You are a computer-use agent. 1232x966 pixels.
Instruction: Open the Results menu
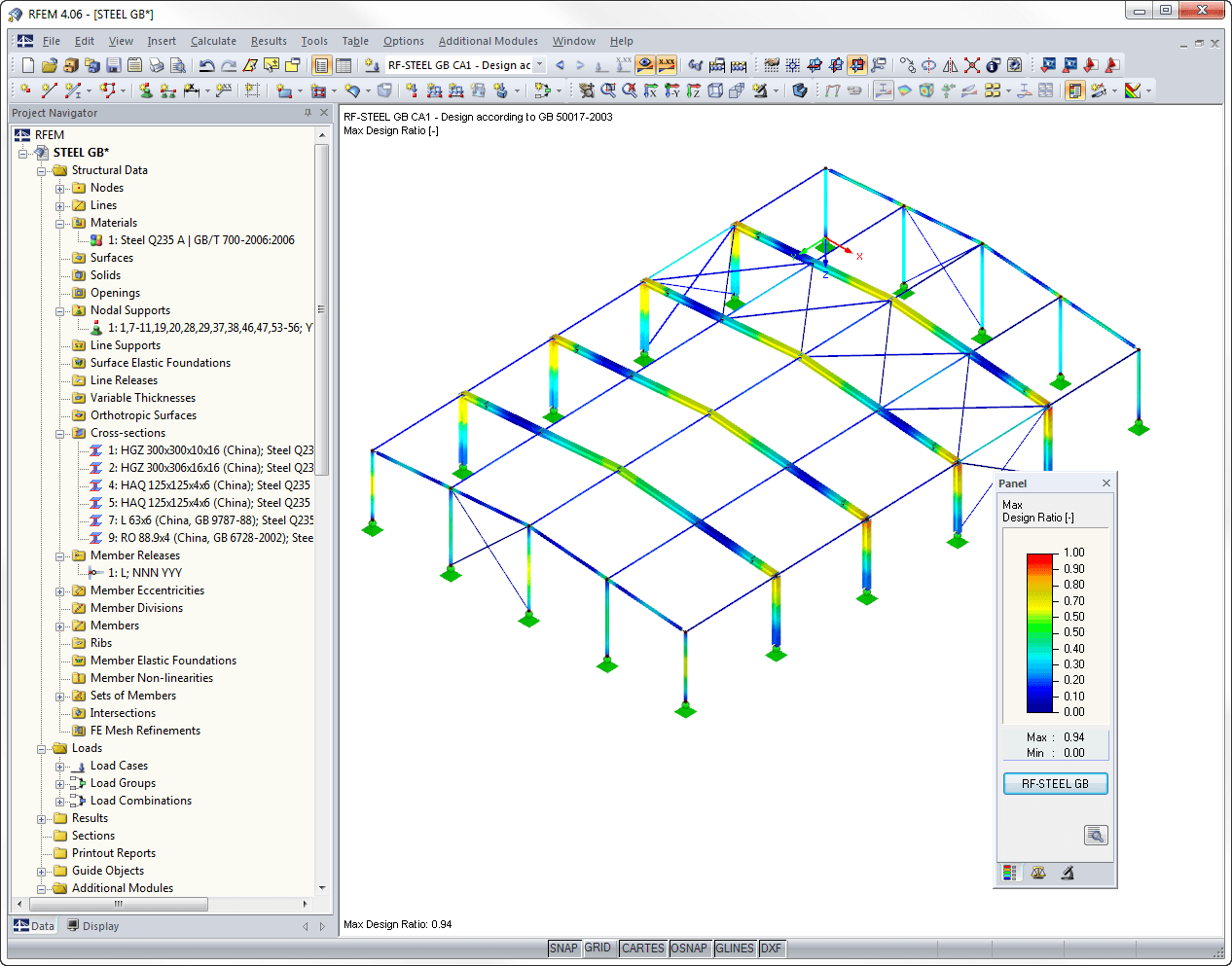point(269,41)
